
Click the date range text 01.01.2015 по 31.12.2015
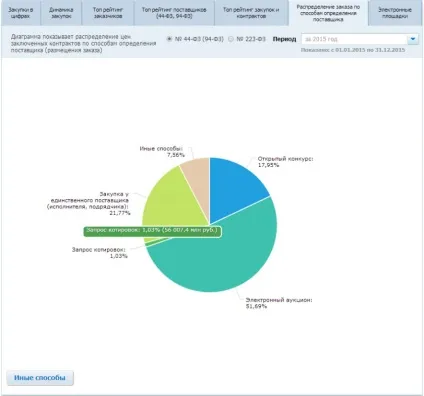coord(370,50)
